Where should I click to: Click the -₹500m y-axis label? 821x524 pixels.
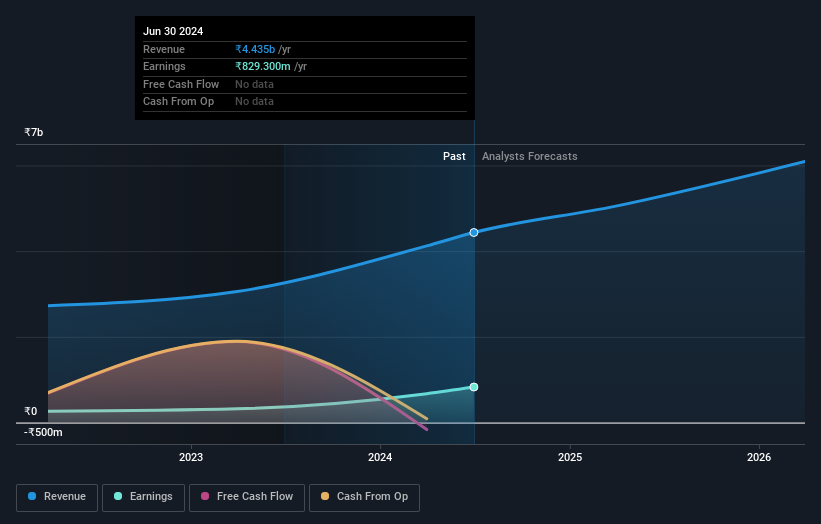coord(43,432)
